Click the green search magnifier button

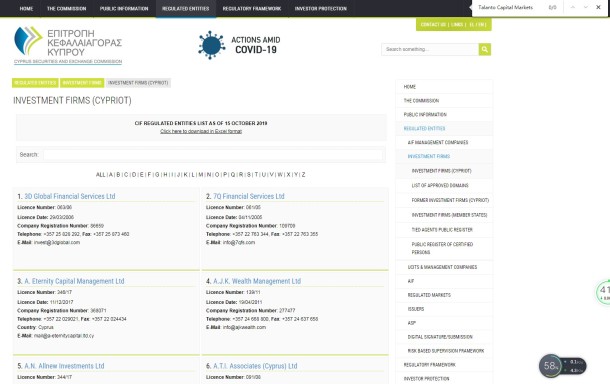tap(485, 49)
